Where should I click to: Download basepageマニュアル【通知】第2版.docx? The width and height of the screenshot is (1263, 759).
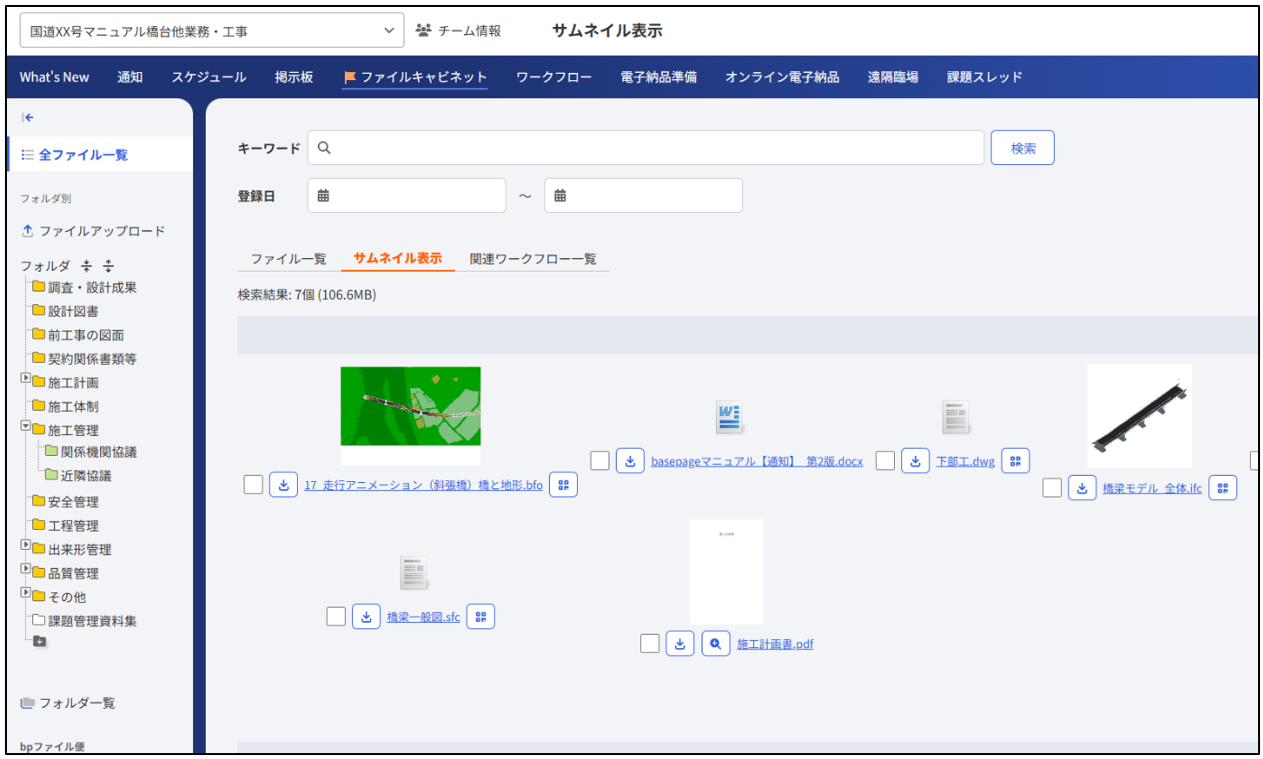coord(630,461)
